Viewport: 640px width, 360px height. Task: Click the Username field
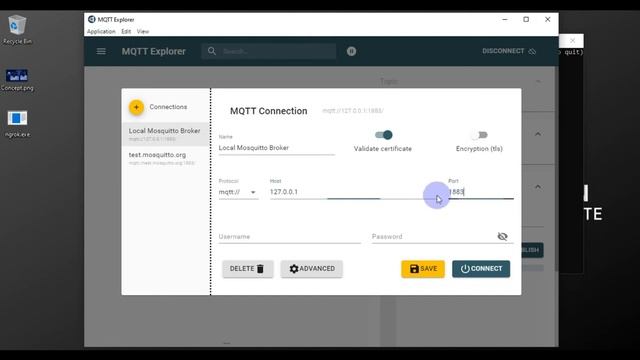(289, 237)
